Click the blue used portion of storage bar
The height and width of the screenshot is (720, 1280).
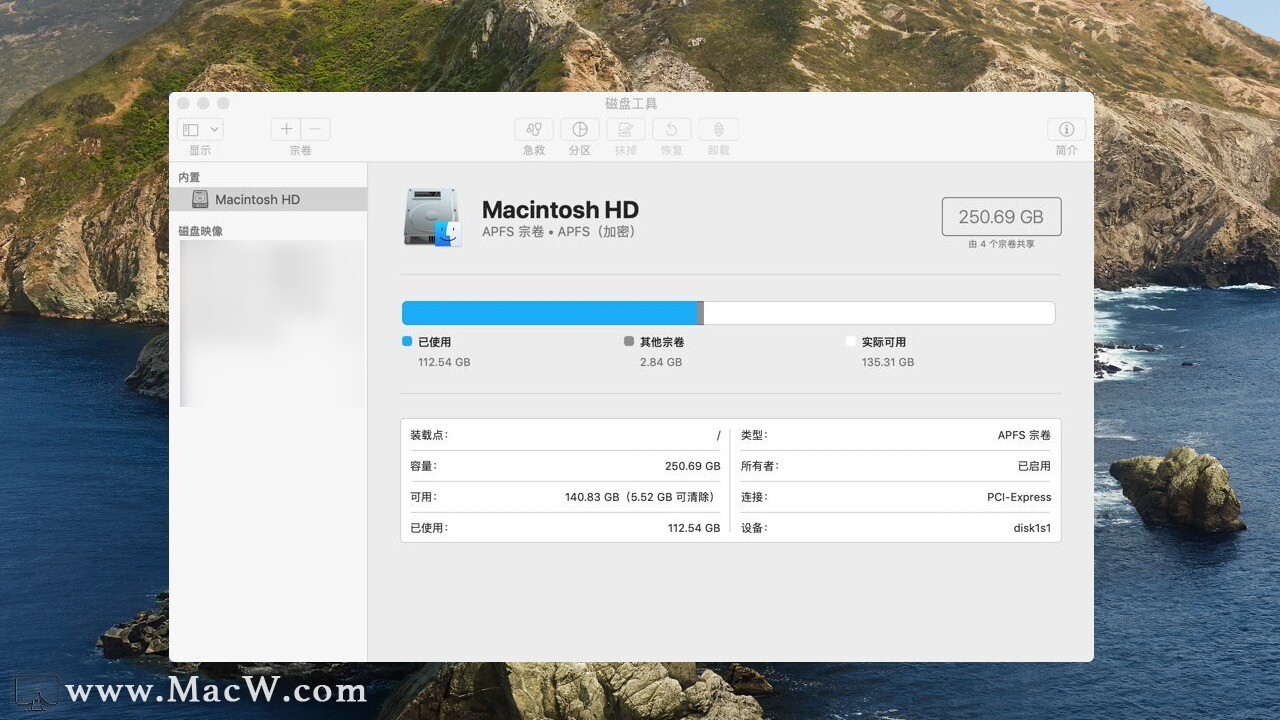(x=549, y=313)
